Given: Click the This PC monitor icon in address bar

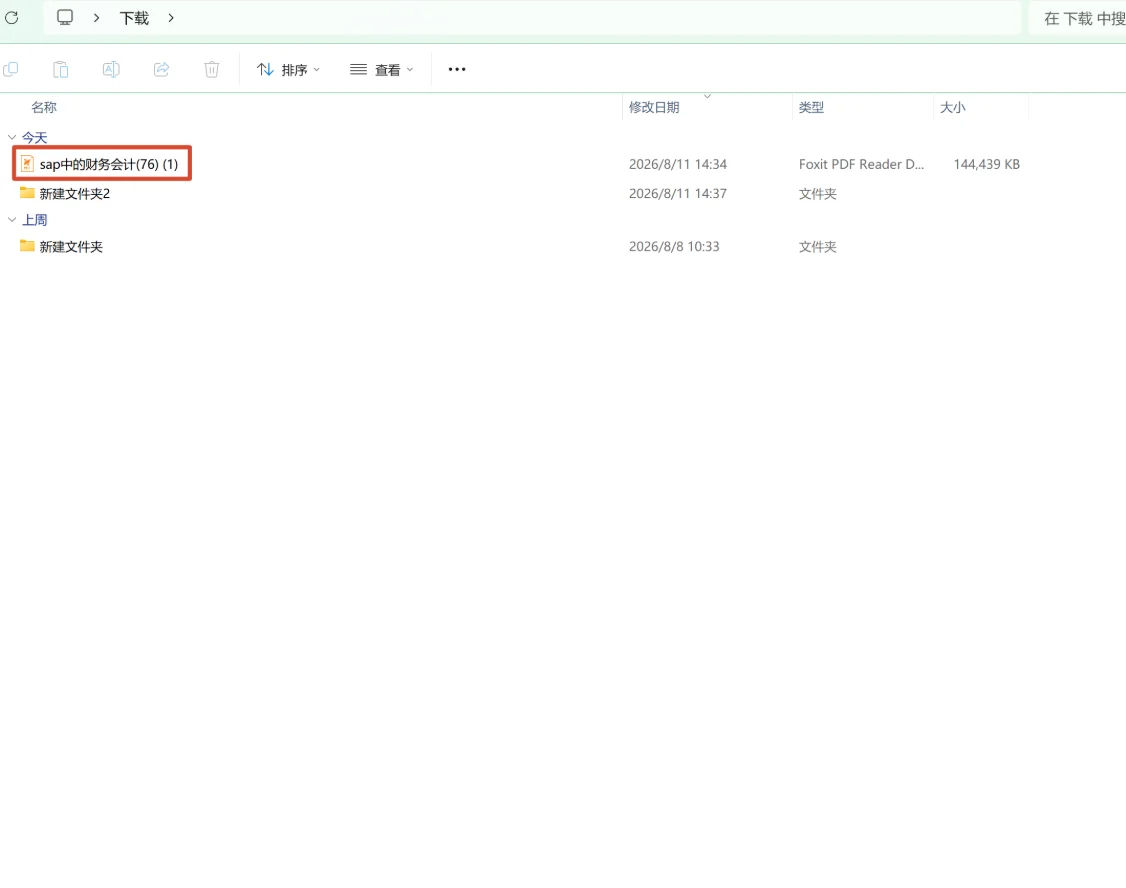Looking at the screenshot, I should [x=65, y=17].
